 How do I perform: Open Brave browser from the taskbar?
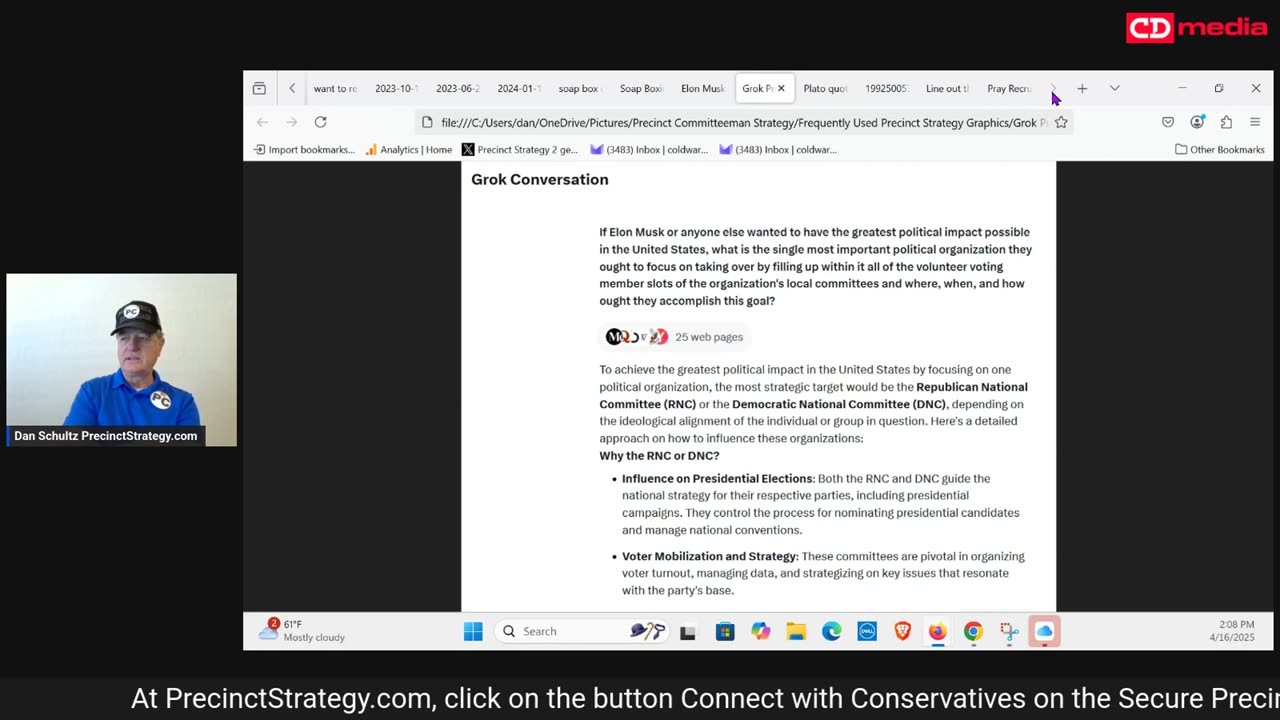click(903, 632)
